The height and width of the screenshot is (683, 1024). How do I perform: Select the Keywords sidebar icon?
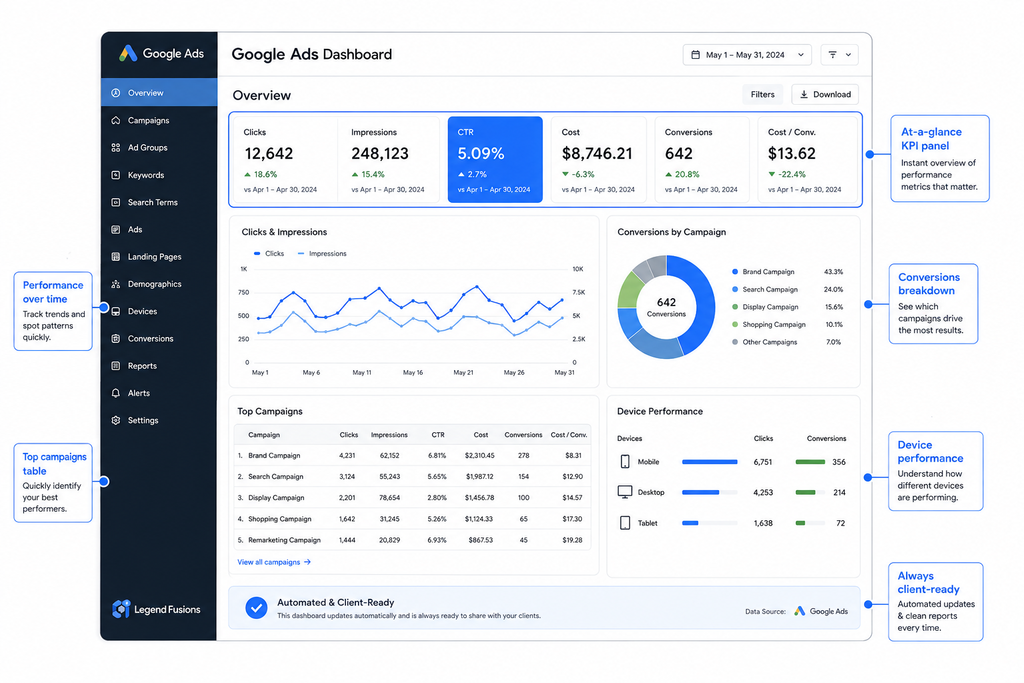116,175
